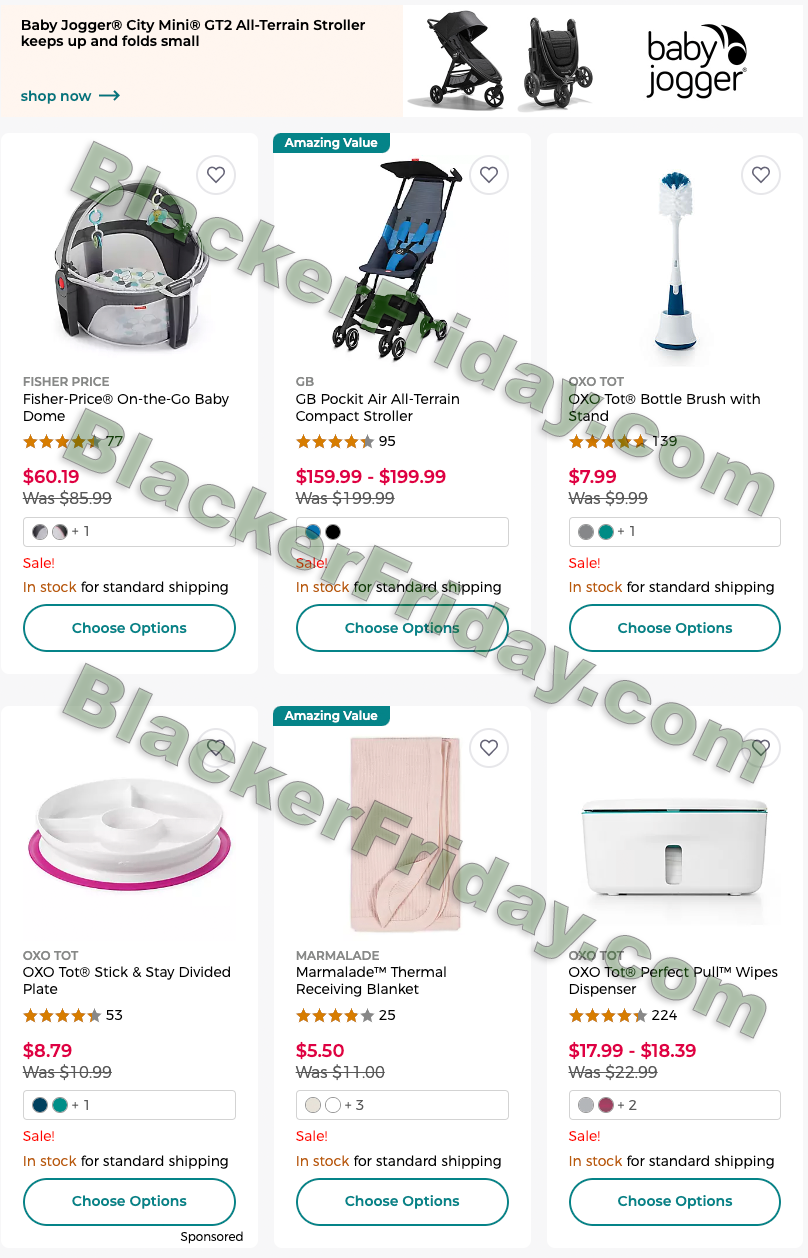Heart the OXO Tot Wipes Dispenser
Viewport: 808px width, 1258px height.
point(761,748)
